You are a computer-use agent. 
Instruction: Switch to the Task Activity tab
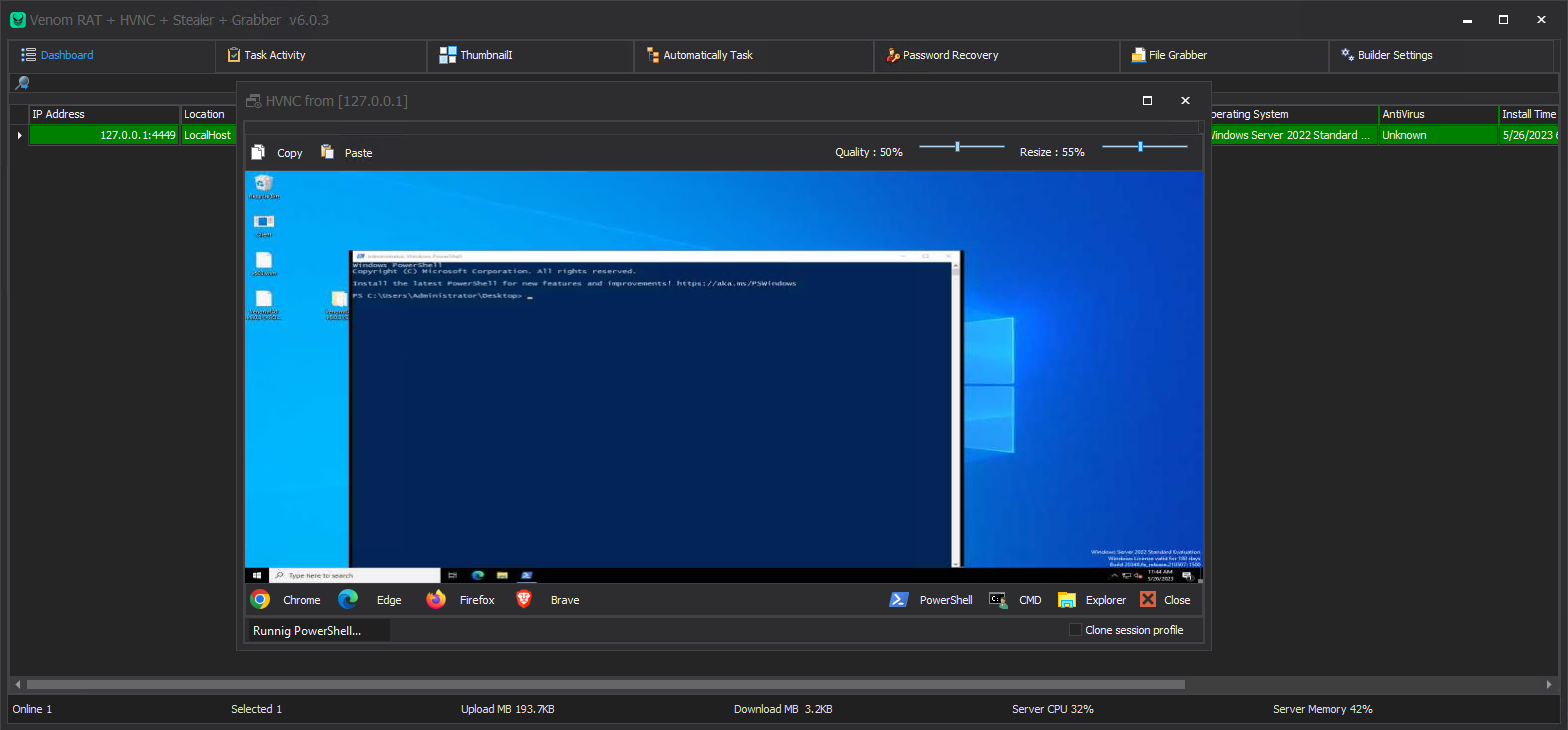coord(321,55)
